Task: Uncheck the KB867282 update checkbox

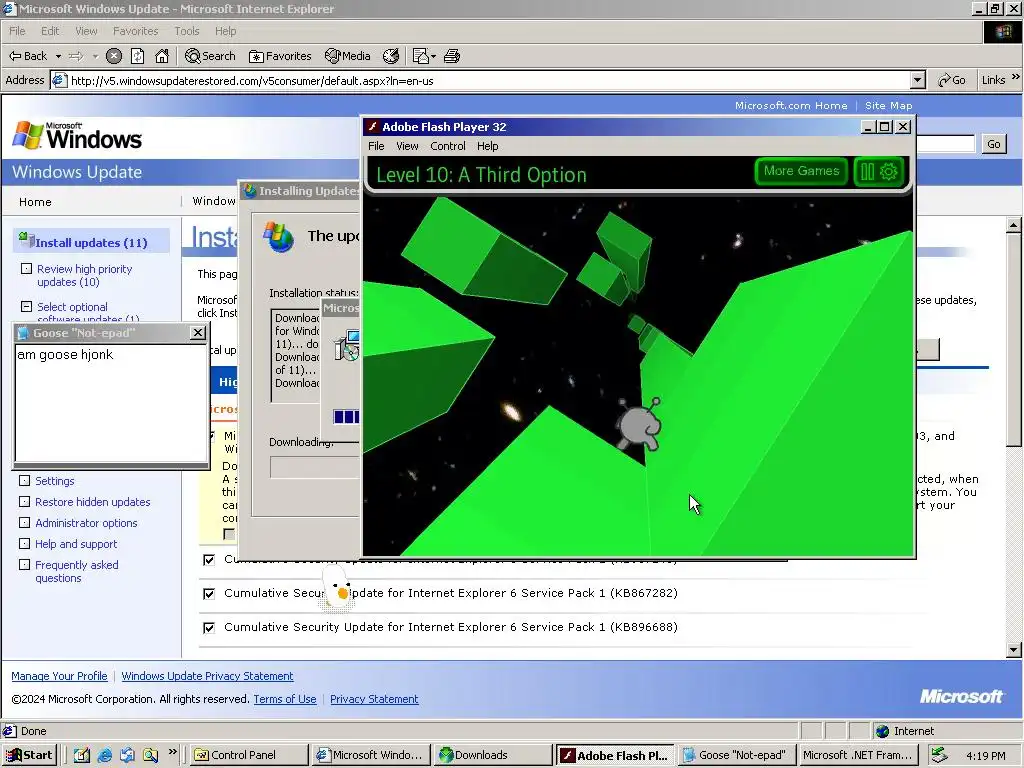Action: click(209, 594)
